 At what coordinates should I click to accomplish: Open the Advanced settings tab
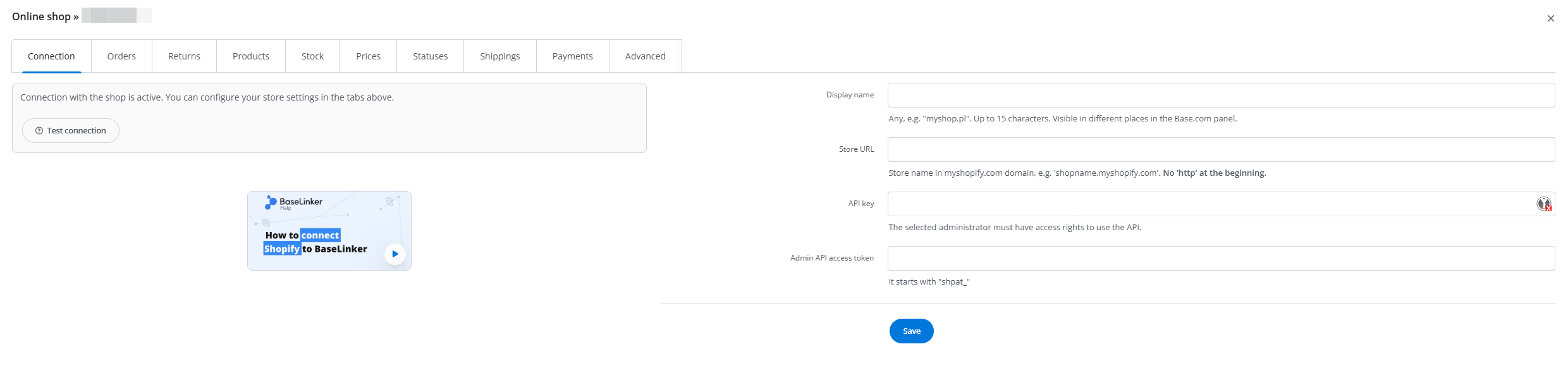click(645, 56)
